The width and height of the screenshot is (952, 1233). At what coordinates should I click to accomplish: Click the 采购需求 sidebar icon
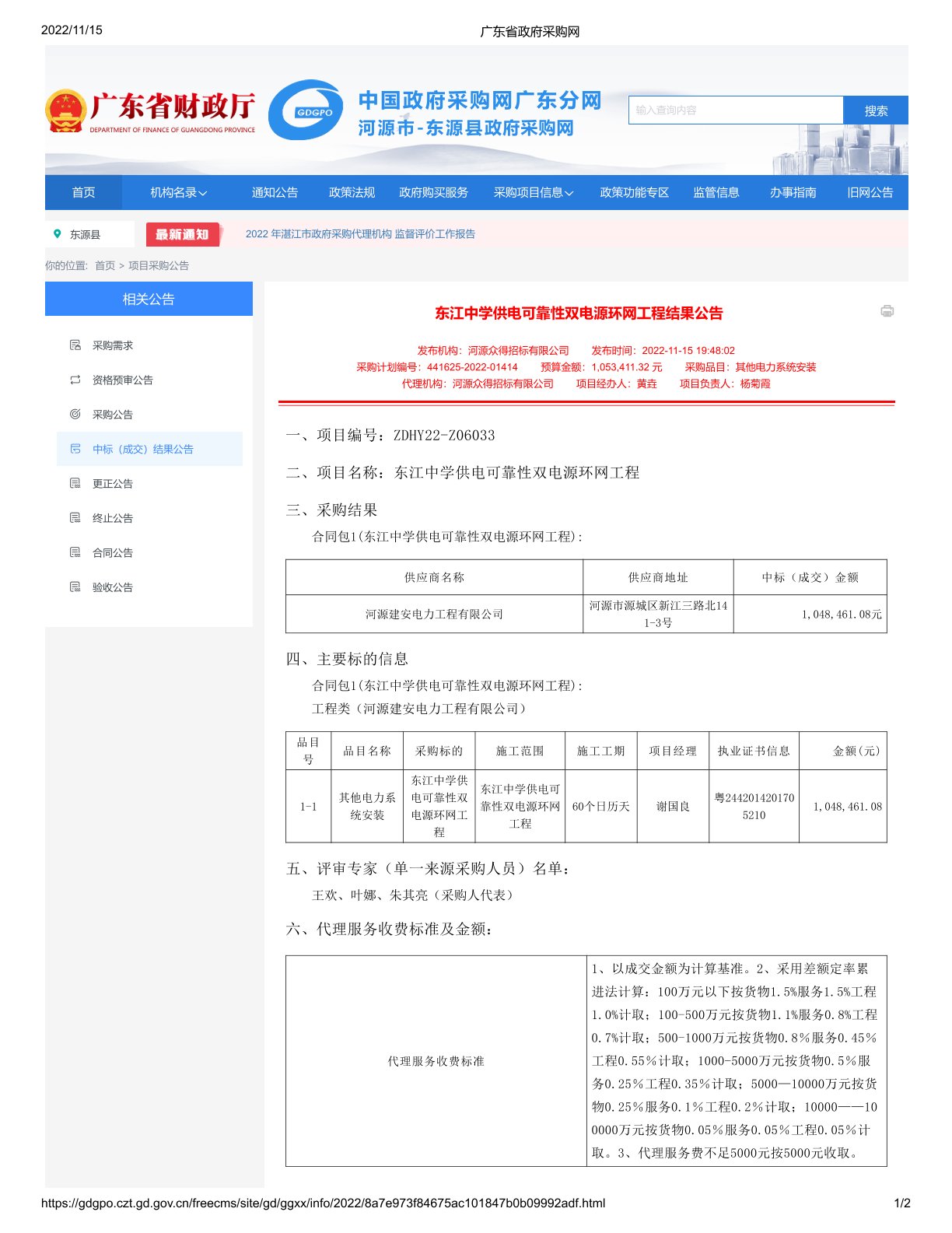(x=75, y=345)
